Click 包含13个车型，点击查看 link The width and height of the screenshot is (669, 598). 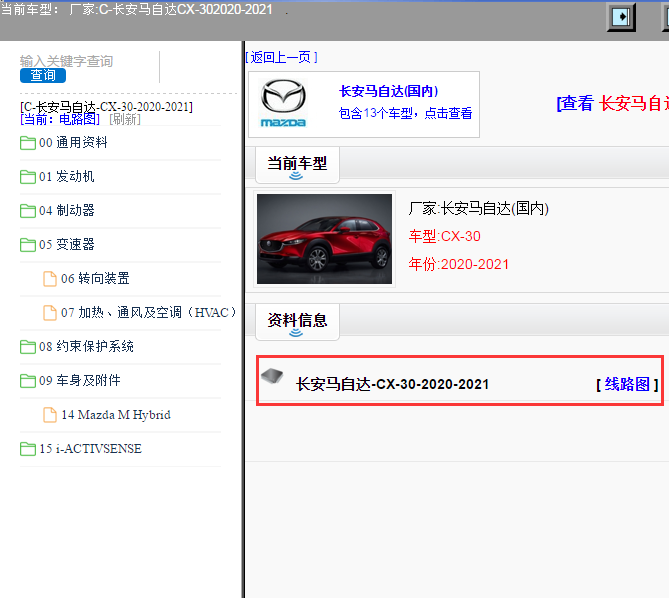point(405,113)
